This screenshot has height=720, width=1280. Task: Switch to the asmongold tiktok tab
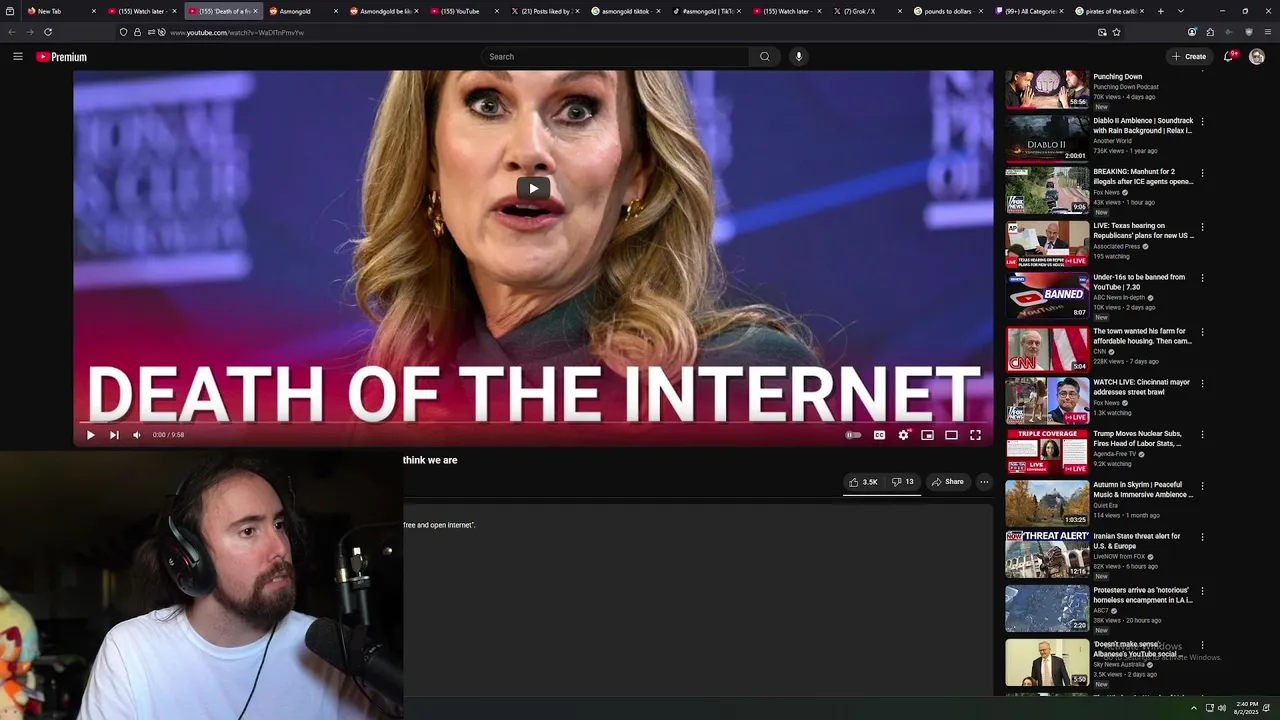coord(625,11)
